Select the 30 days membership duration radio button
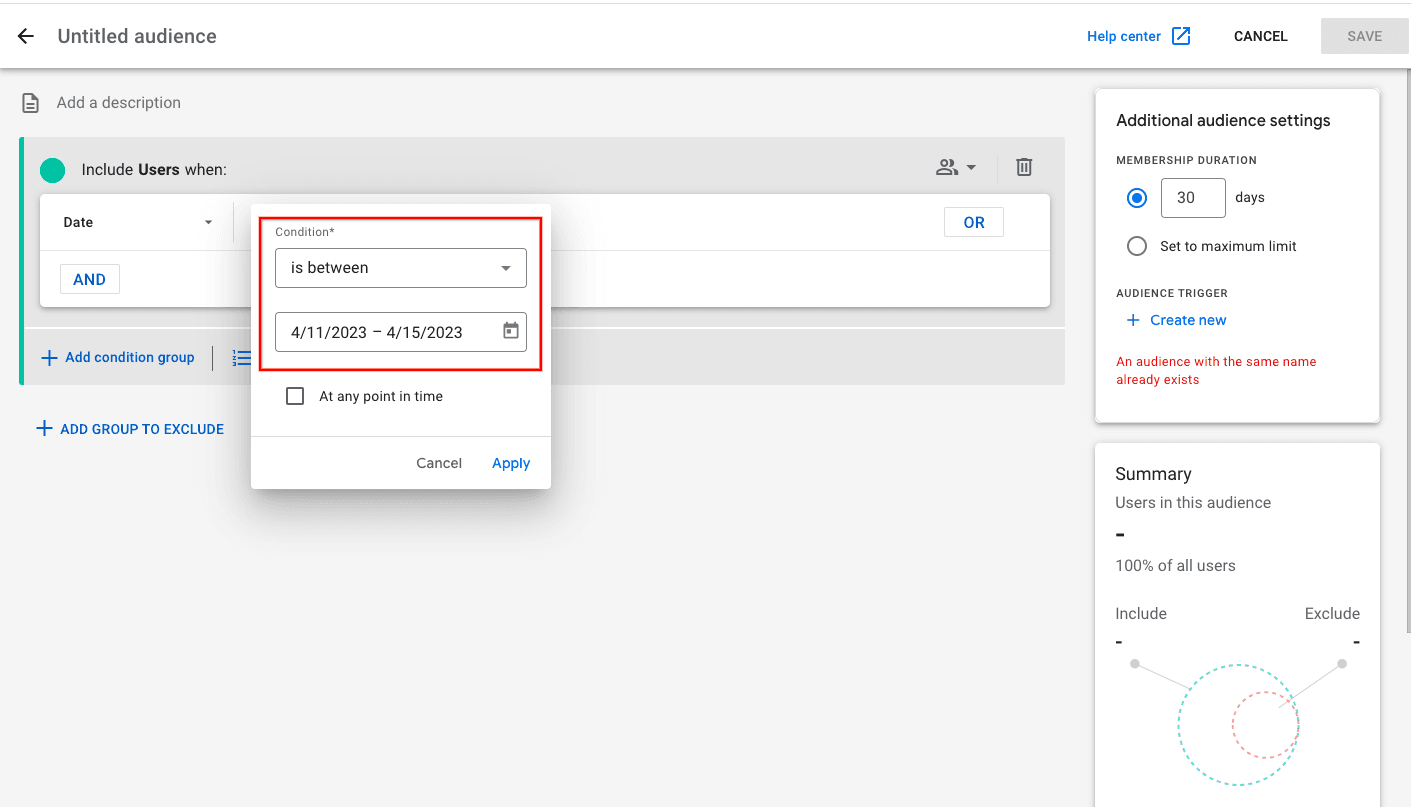 (x=1136, y=197)
